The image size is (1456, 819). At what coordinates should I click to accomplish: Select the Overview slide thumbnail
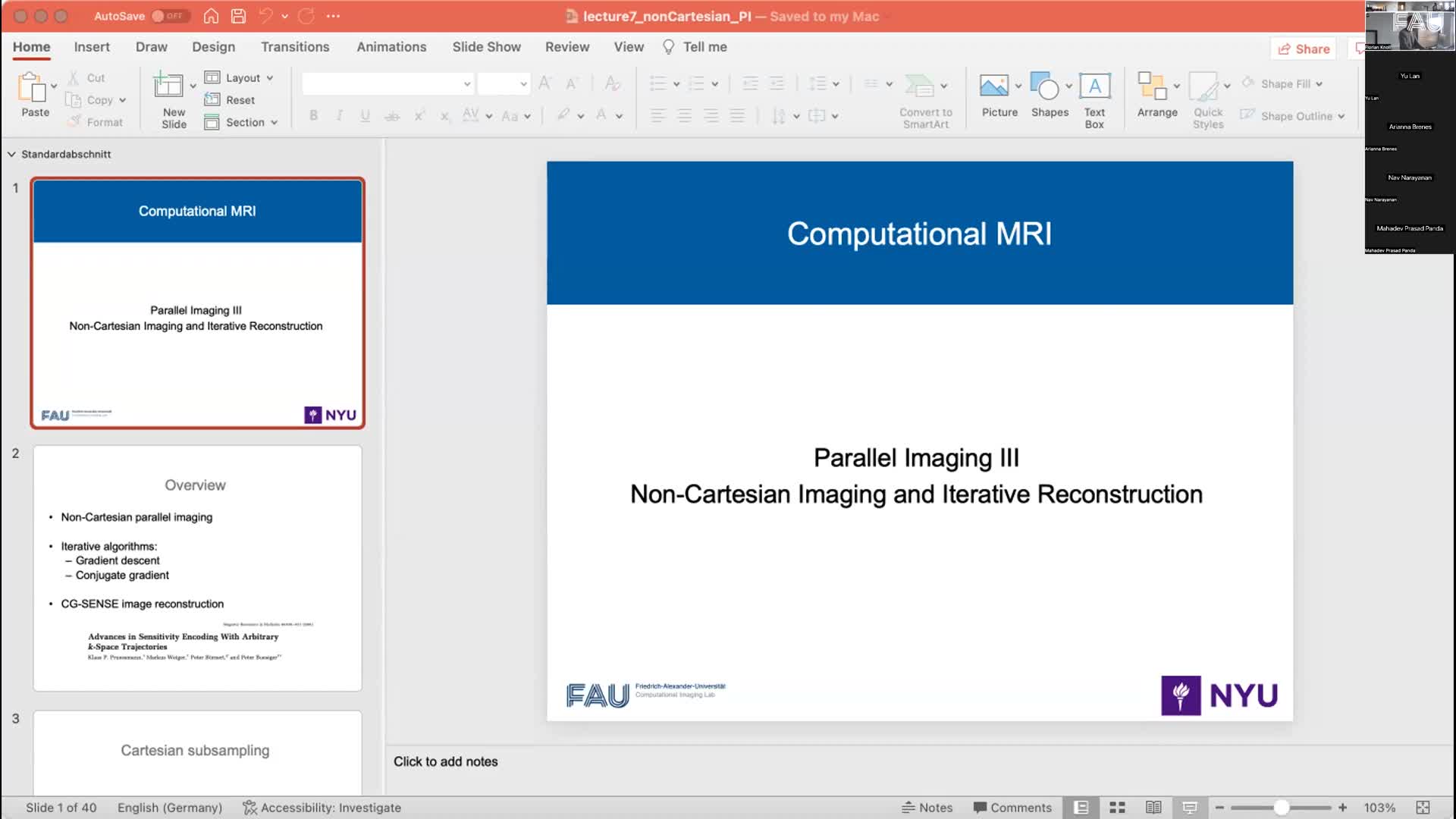pos(197,568)
